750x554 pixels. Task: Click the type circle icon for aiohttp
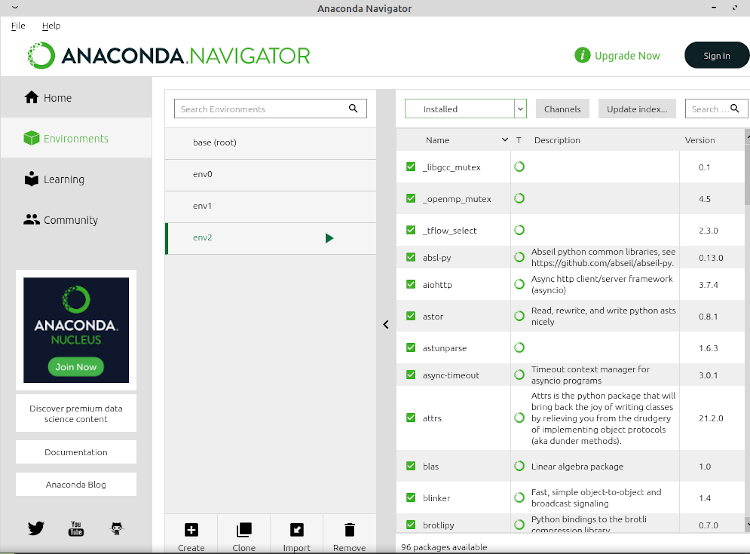[519, 285]
